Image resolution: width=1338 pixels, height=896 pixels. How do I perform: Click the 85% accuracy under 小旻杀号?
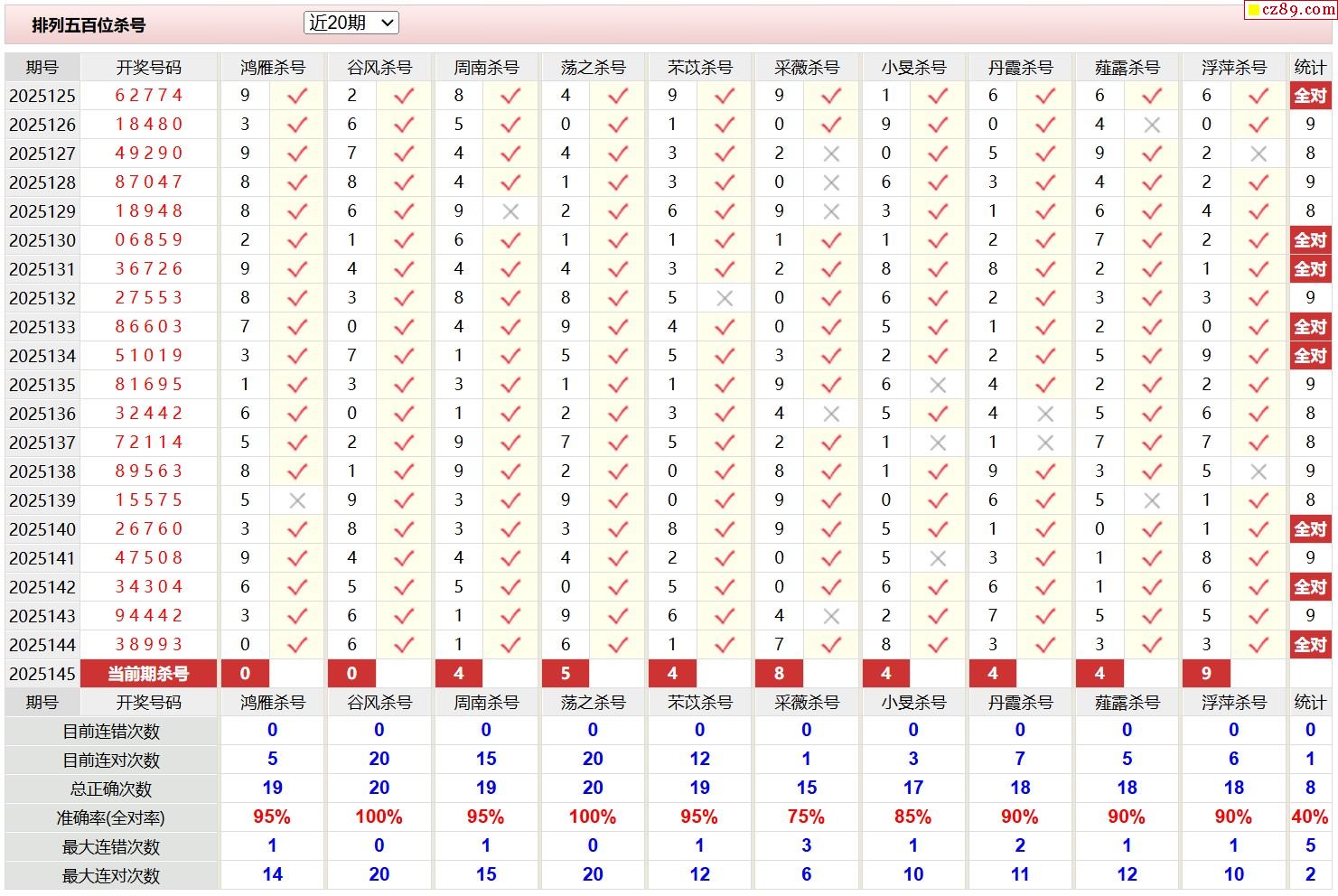tap(913, 817)
